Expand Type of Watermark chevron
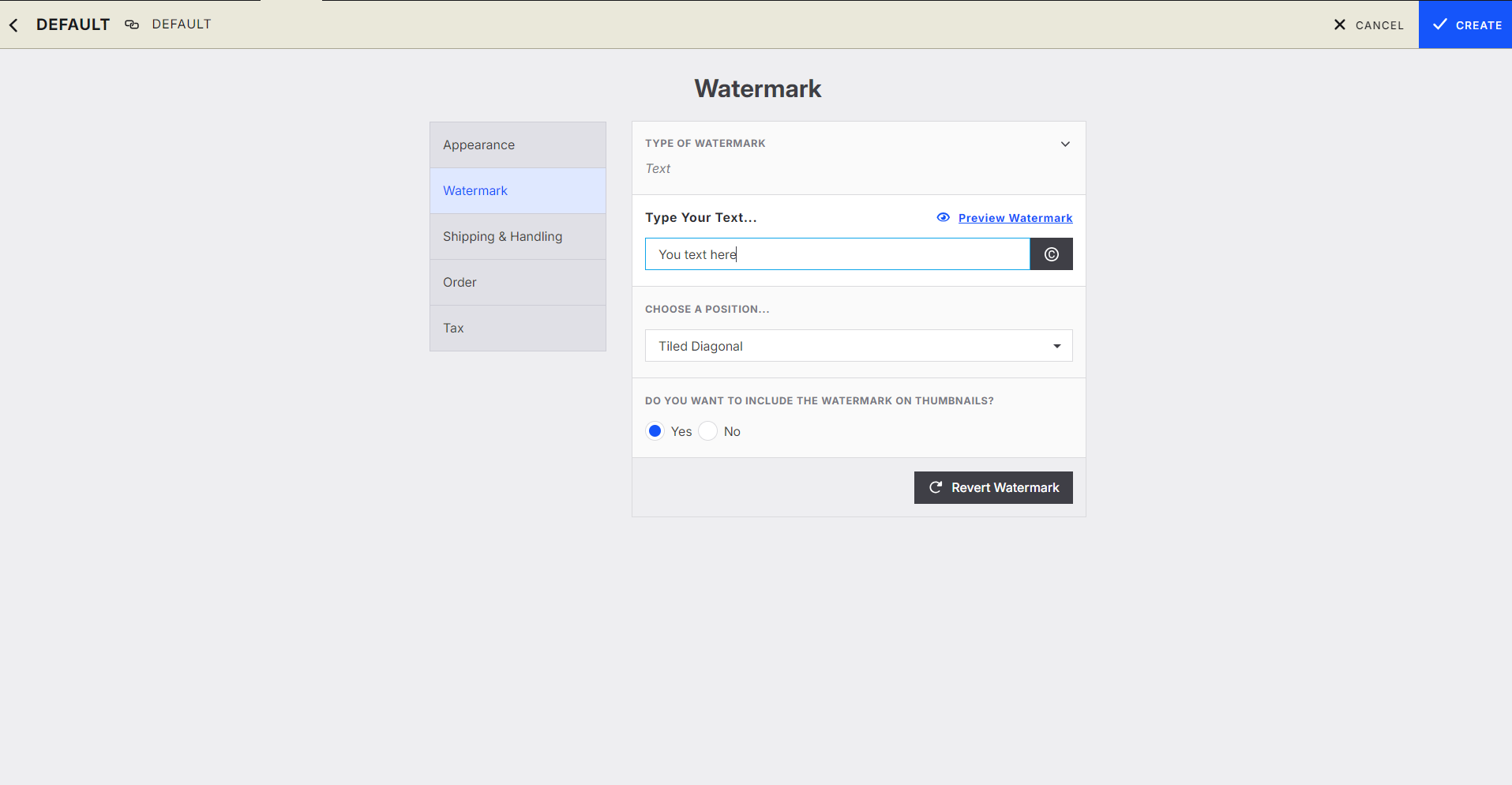The width and height of the screenshot is (1512, 785). coord(1065,144)
